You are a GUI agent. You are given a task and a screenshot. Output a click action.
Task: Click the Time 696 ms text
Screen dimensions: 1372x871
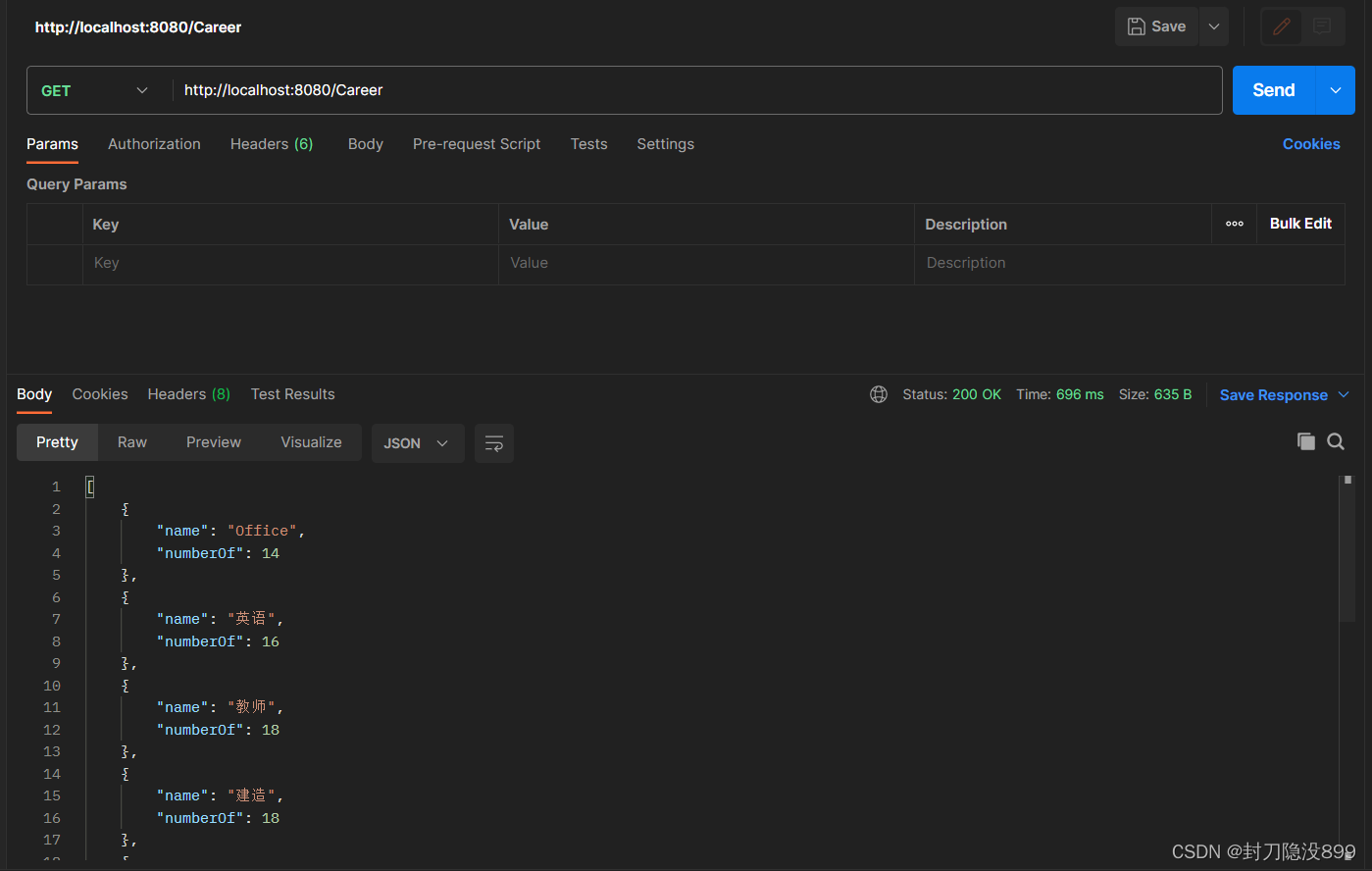[x=1060, y=394]
